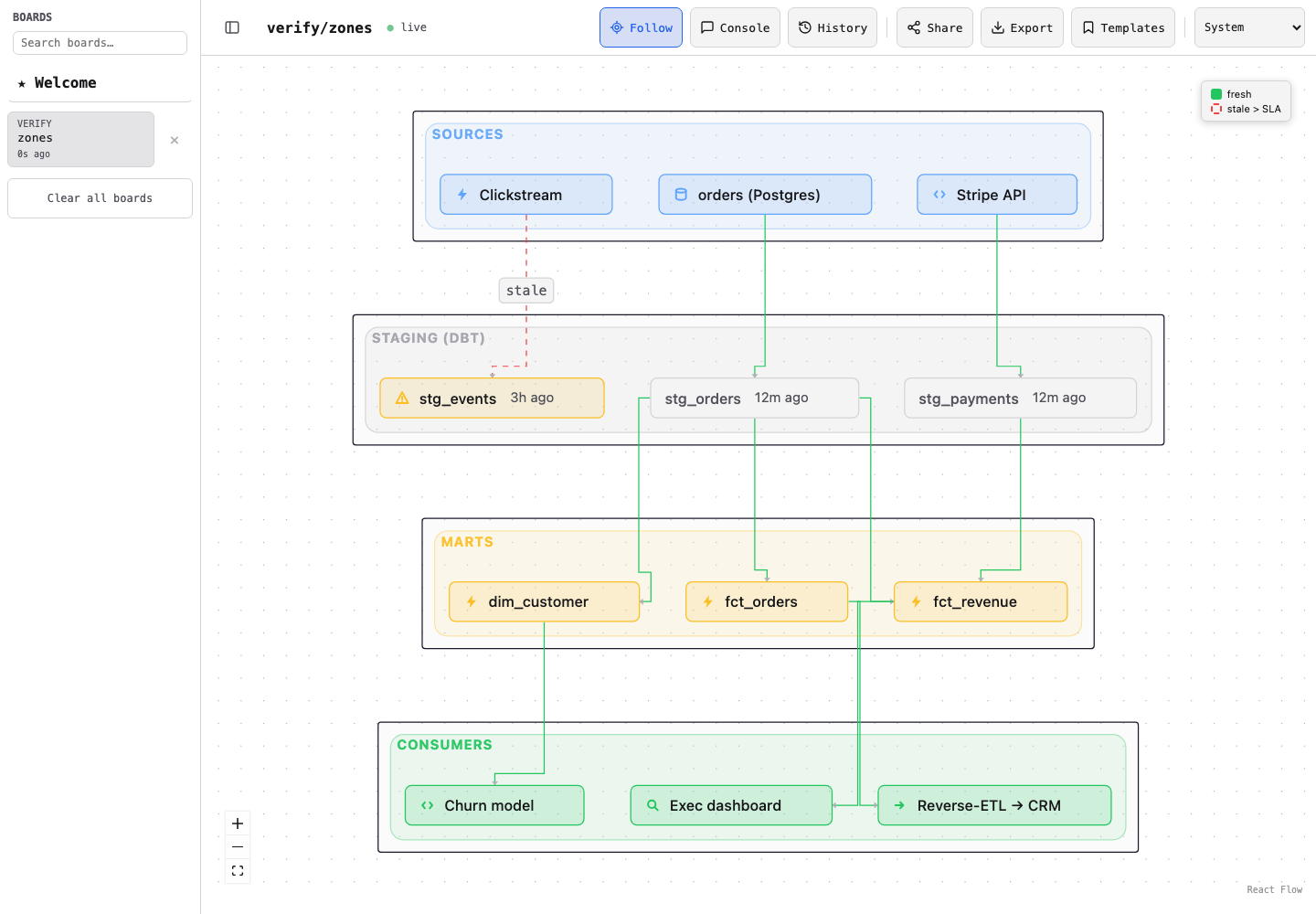Select the stg_events node
This screenshot has width=1316, height=914.
(492, 399)
